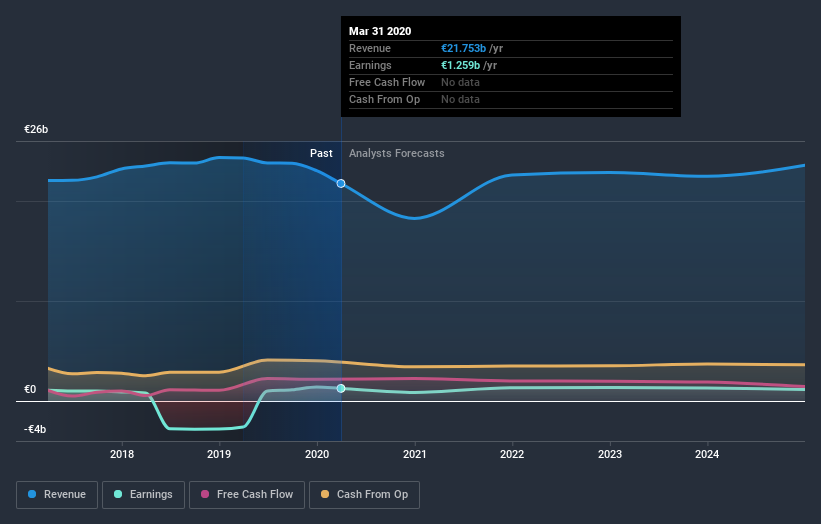Click the Mar 31 2020 tooltip date
Viewport: 821px width, 524px height.
380,31
